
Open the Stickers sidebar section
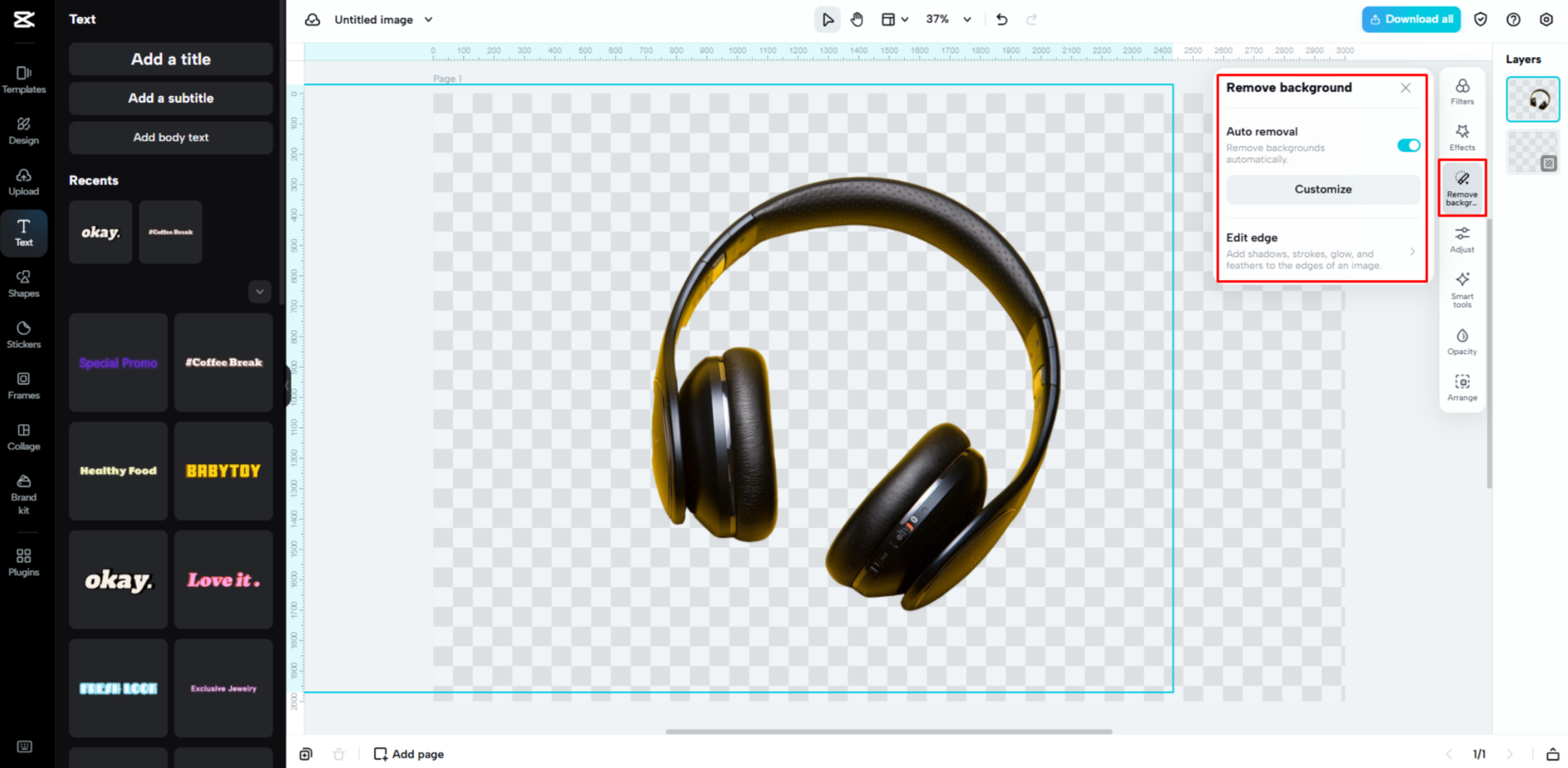[23, 334]
